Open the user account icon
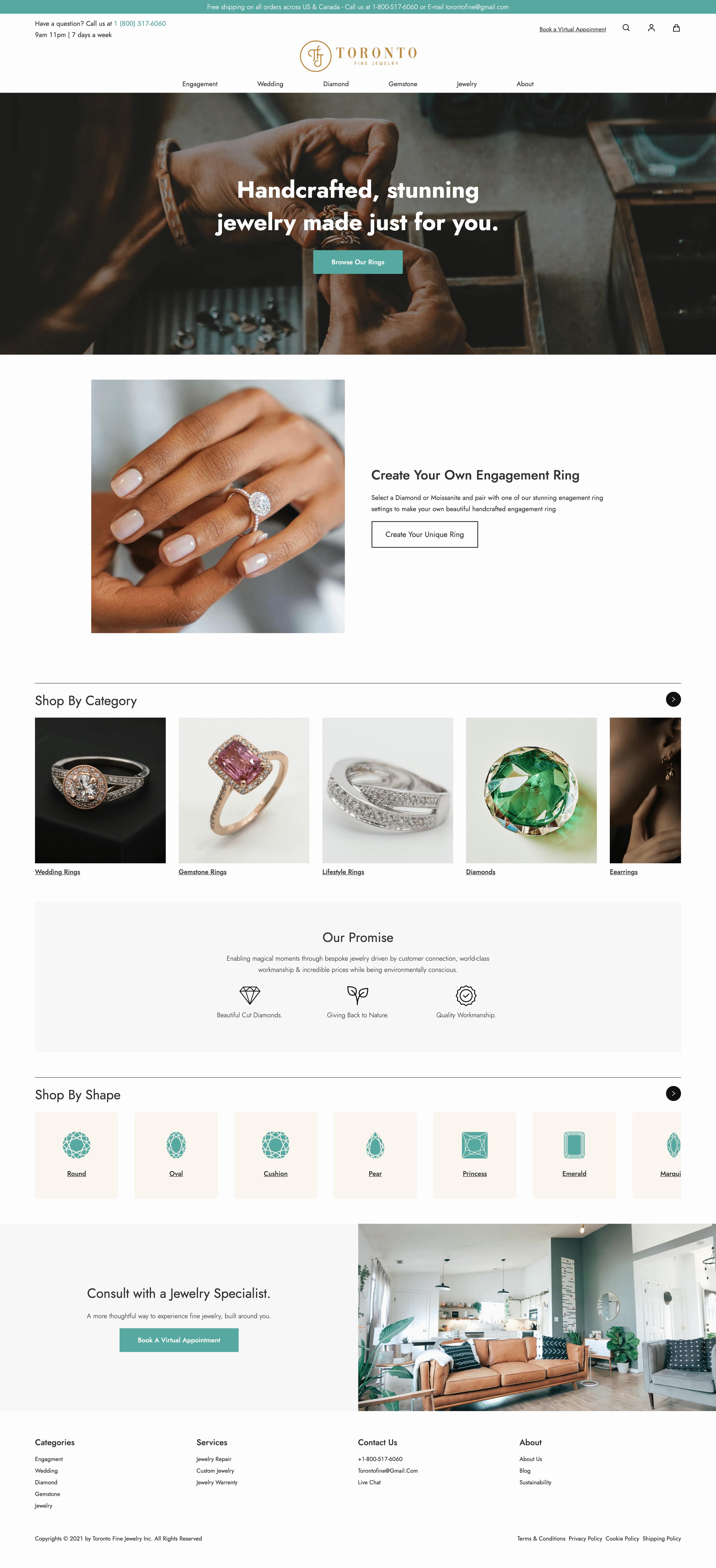The width and height of the screenshot is (716, 1568). pos(651,28)
